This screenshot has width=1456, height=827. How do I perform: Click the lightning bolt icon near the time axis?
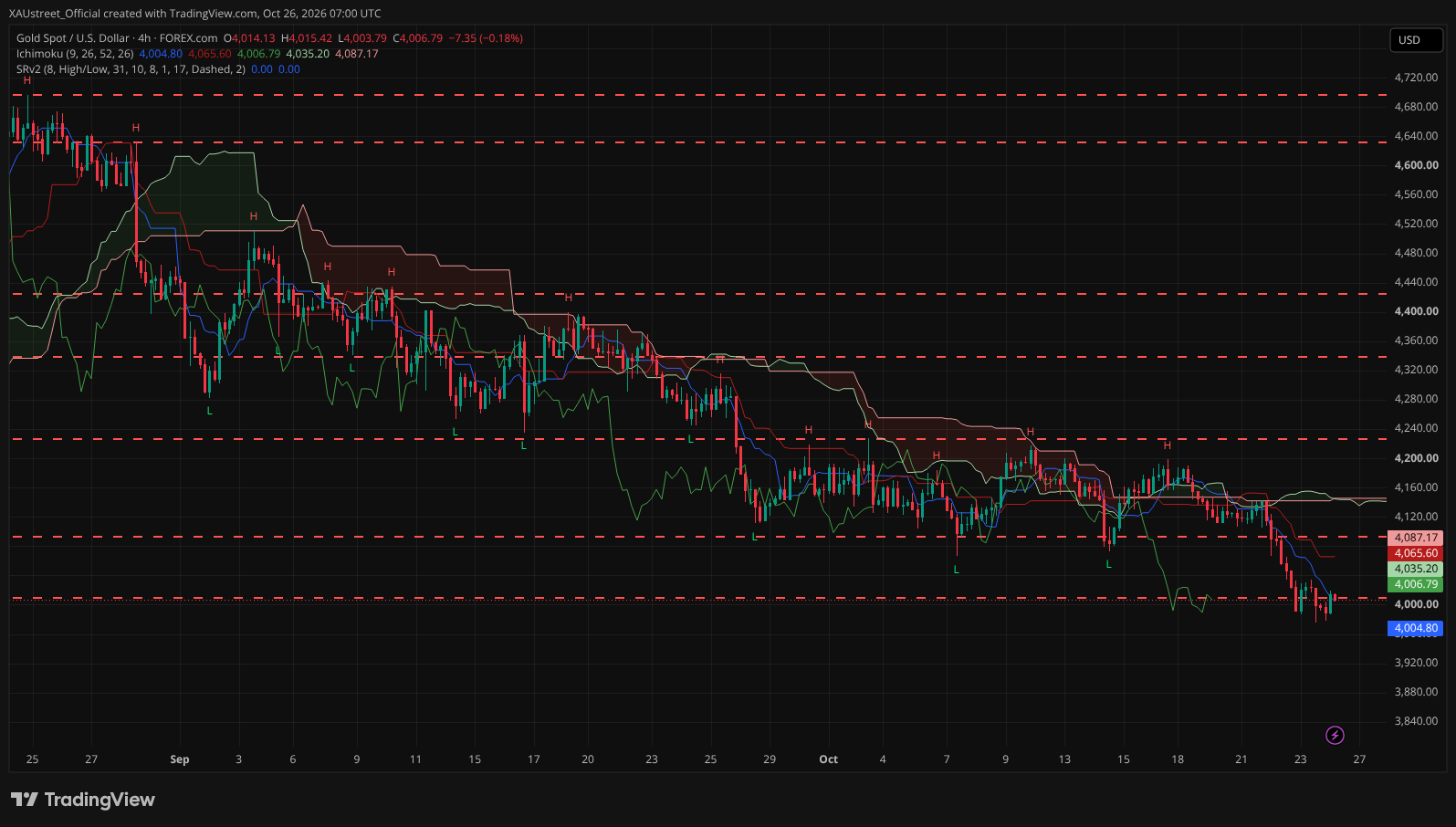point(1335,735)
